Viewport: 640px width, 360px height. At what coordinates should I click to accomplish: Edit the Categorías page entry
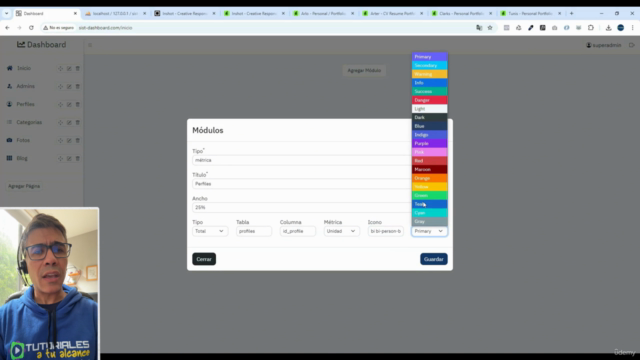(69, 122)
